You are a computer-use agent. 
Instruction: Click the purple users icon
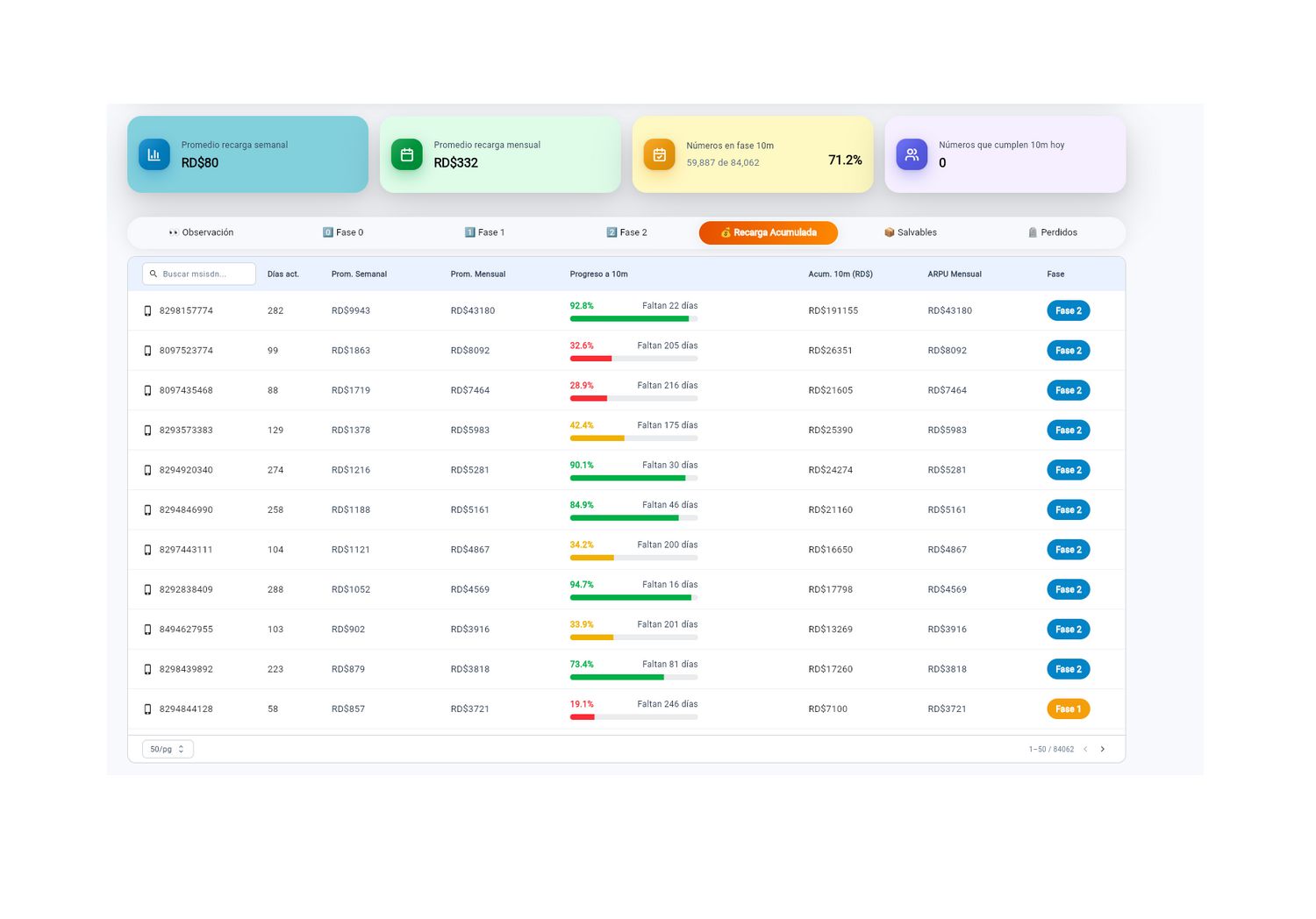coord(912,154)
